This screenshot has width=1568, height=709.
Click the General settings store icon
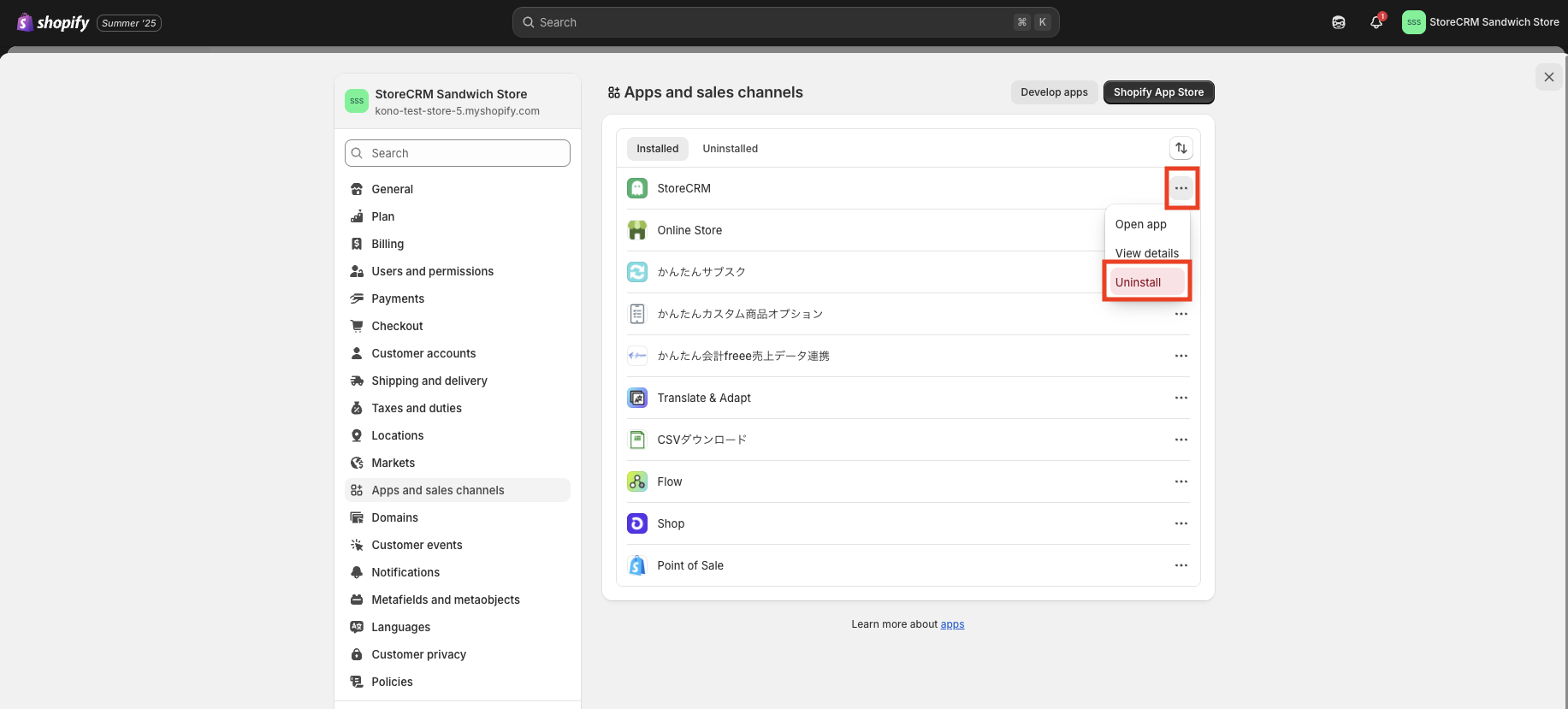pyautogui.click(x=357, y=189)
